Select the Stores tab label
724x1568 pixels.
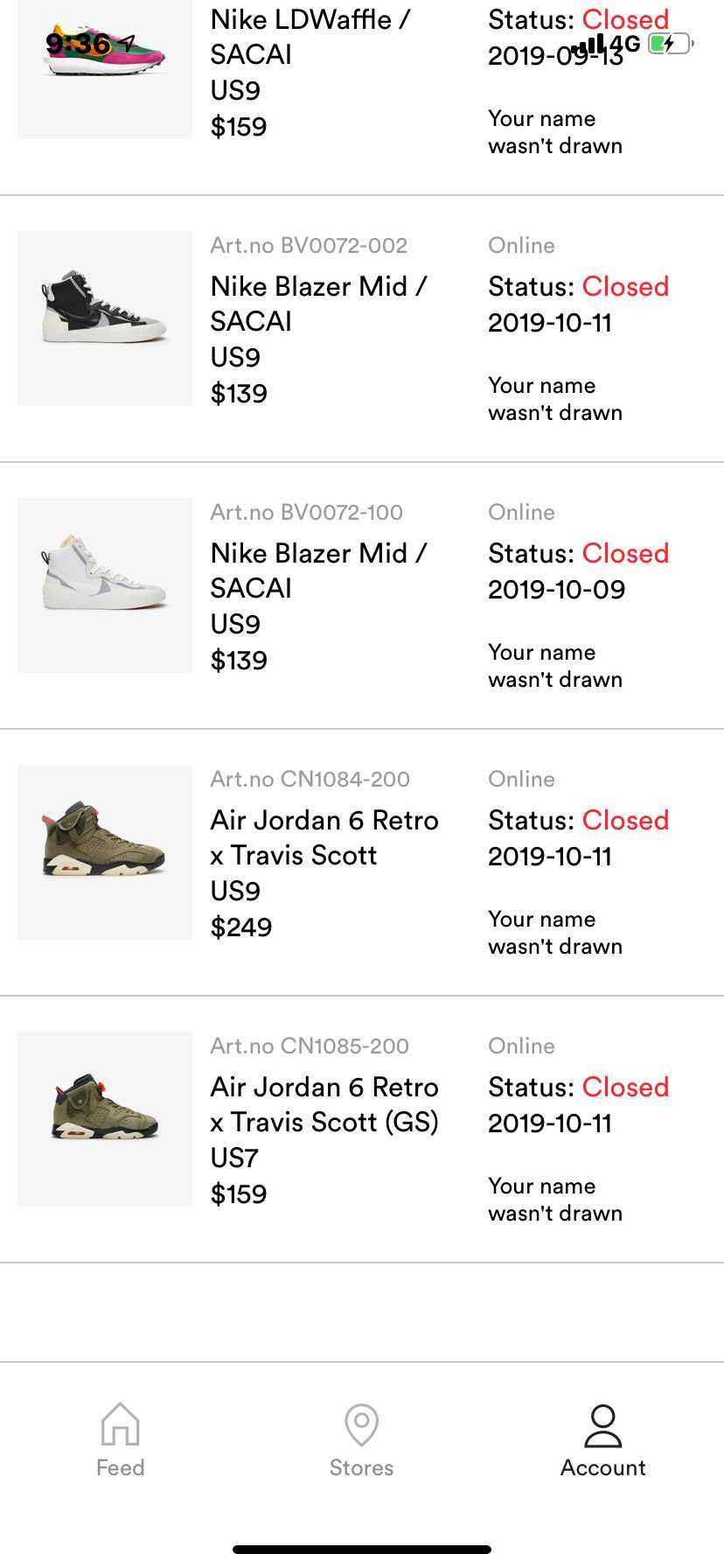[361, 1467]
